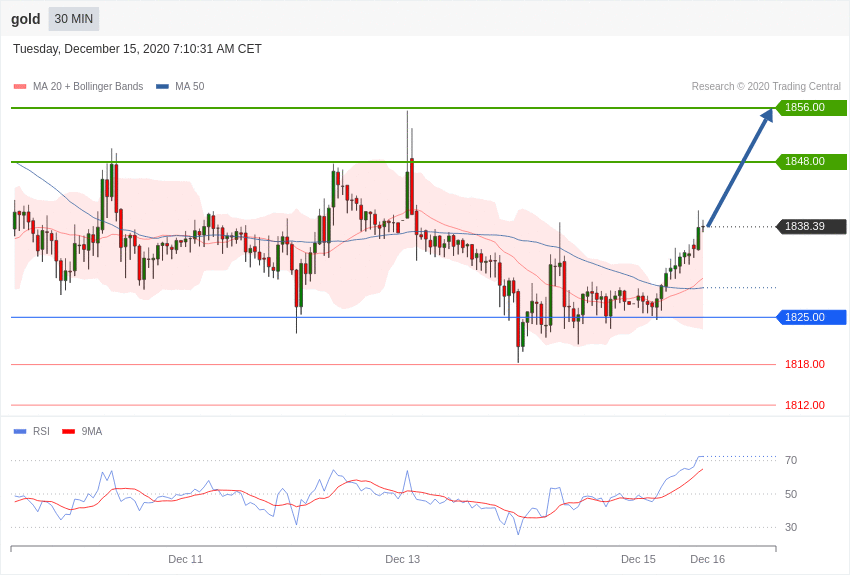
Task: Click the RSI 50 axis value
Action: click(791, 494)
